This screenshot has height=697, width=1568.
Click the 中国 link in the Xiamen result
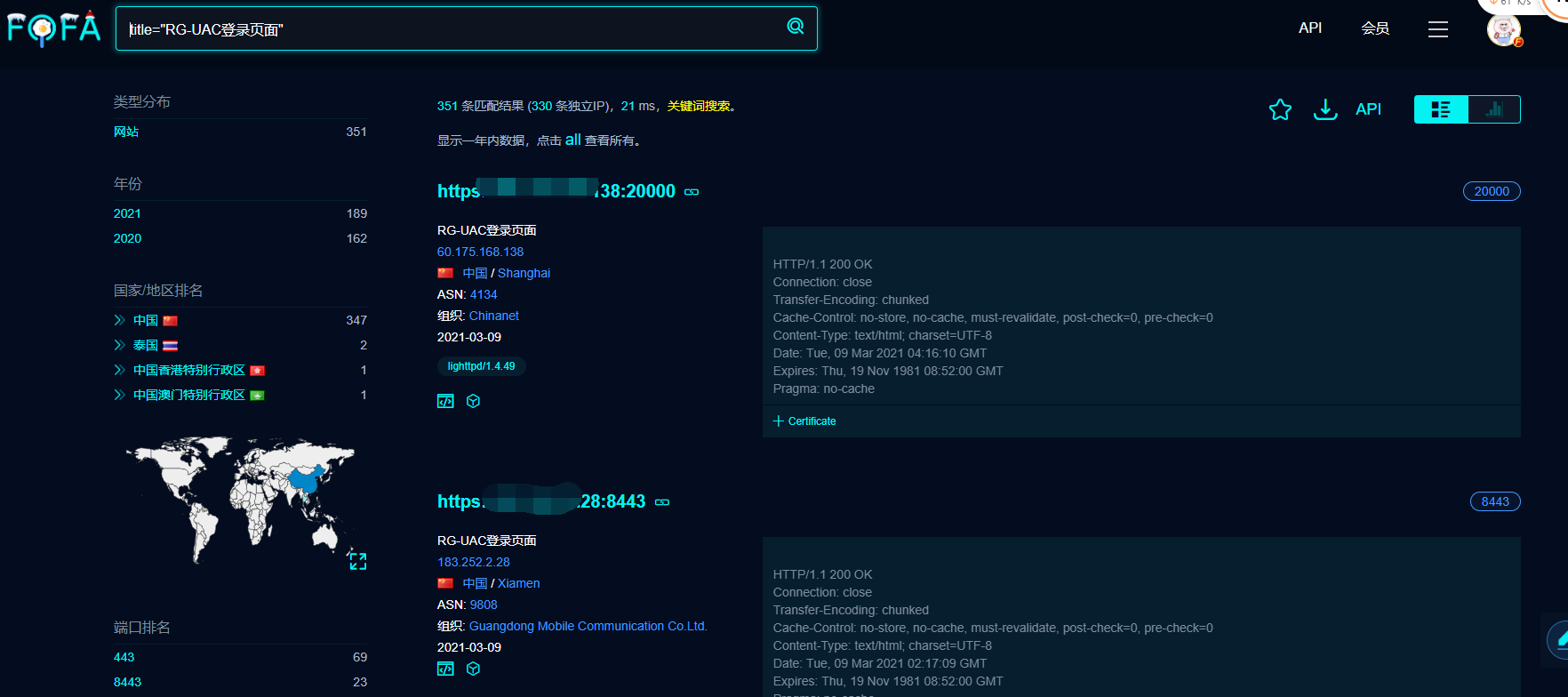tap(475, 583)
